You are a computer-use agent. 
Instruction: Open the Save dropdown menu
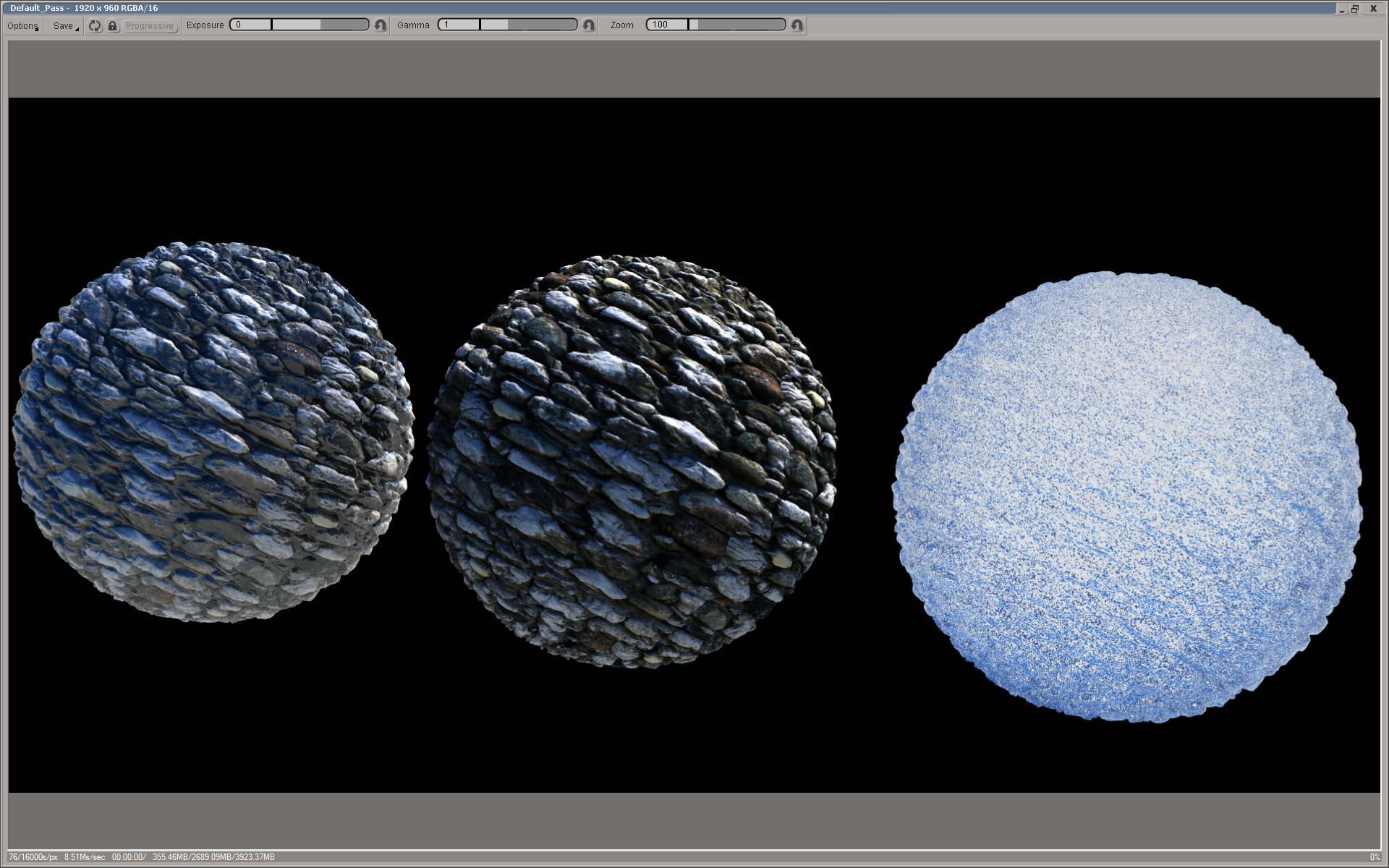pos(64,25)
